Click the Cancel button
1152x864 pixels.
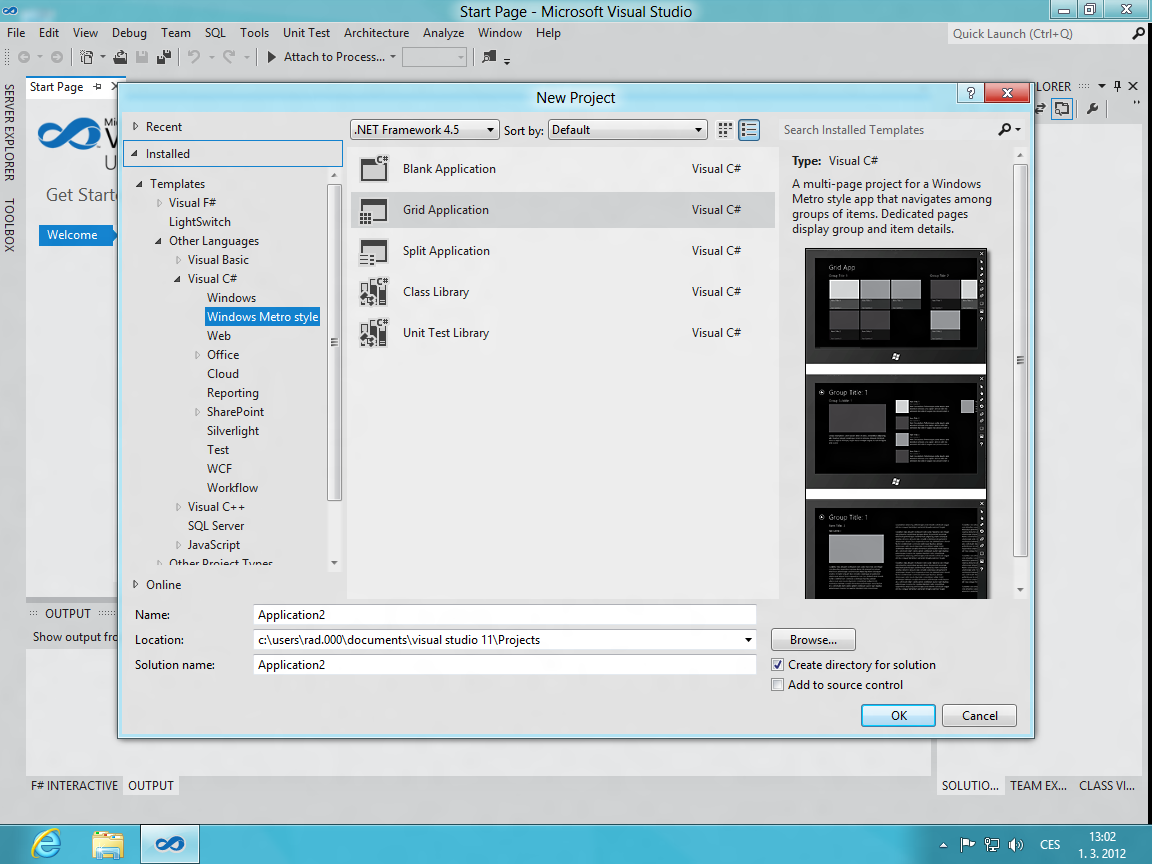pos(979,716)
